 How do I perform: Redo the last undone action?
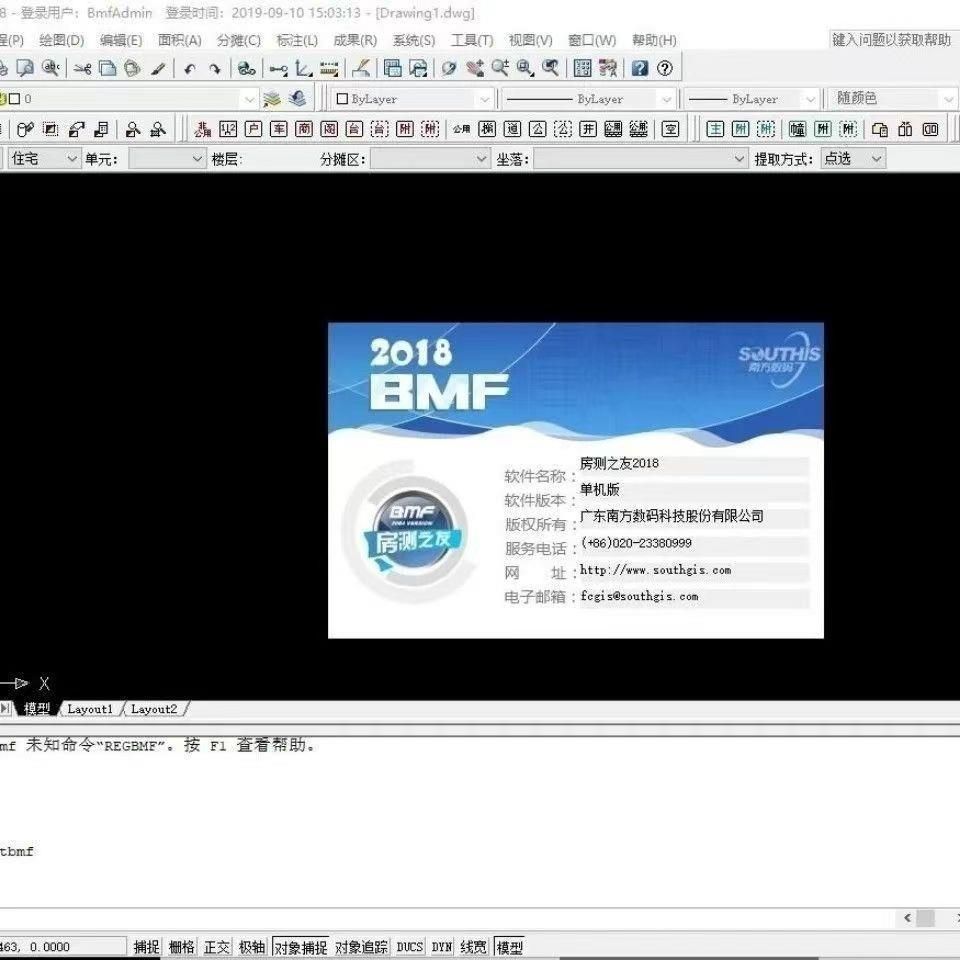[x=214, y=69]
